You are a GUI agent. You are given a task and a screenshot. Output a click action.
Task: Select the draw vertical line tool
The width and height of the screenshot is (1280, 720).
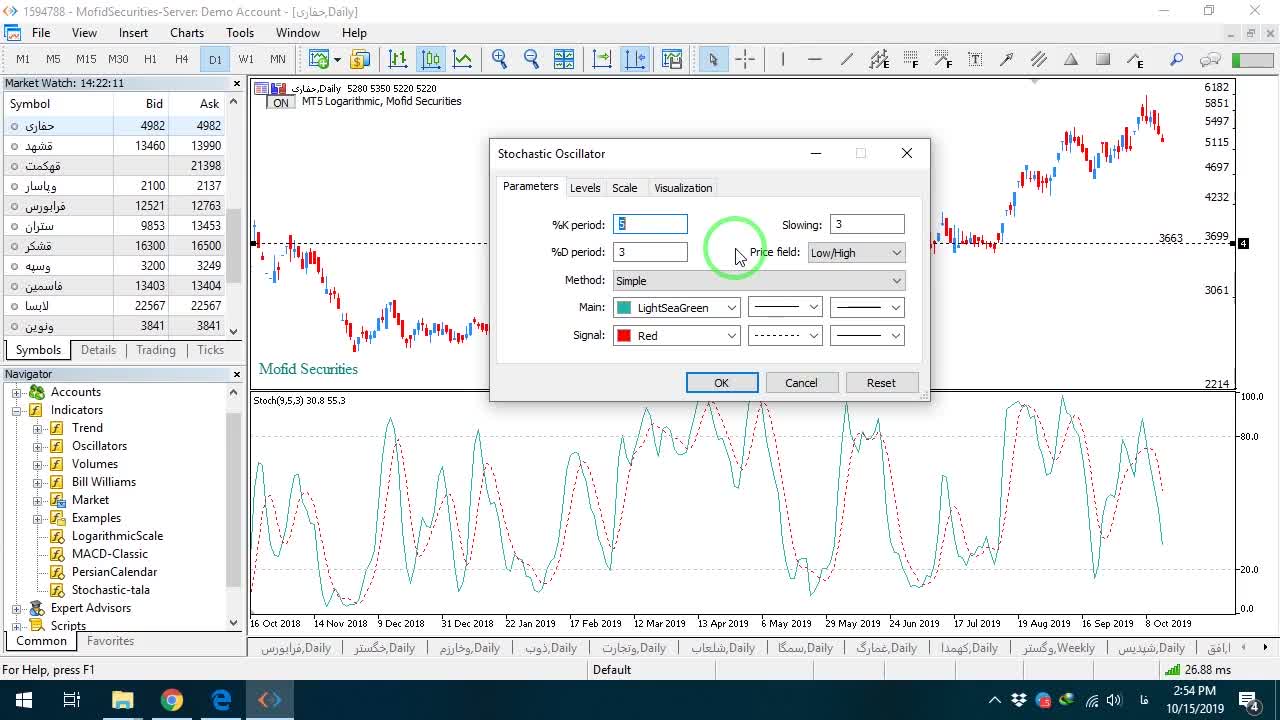point(783,59)
